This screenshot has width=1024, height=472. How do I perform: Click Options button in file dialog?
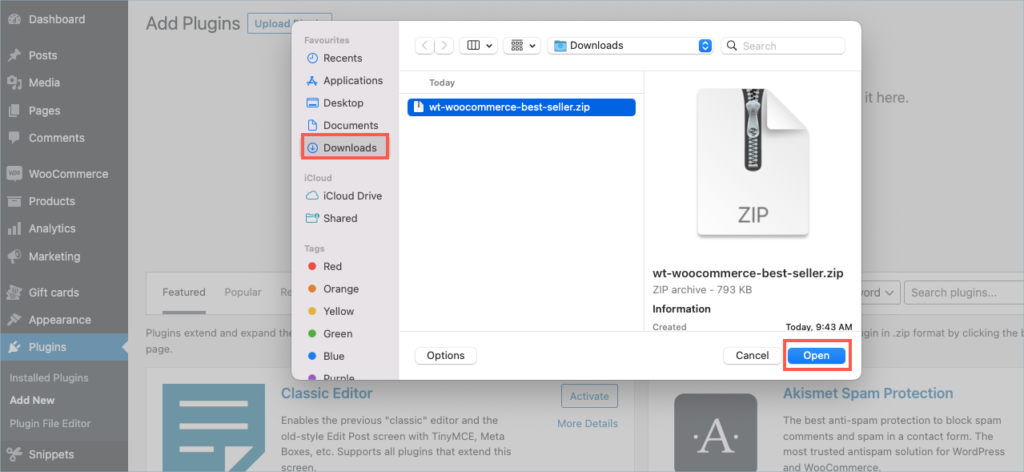coord(445,356)
